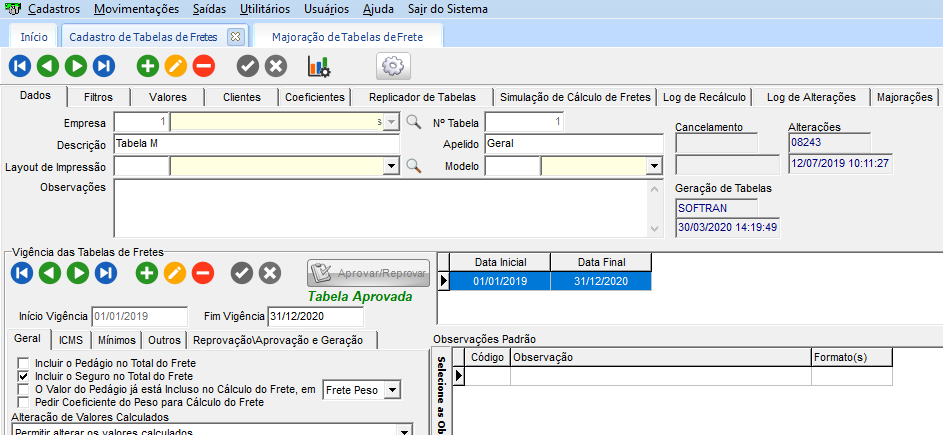The width and height of the screenshot is (943, 435).
Task: Add new Vigência with green plus
Action: pos(147,273)
